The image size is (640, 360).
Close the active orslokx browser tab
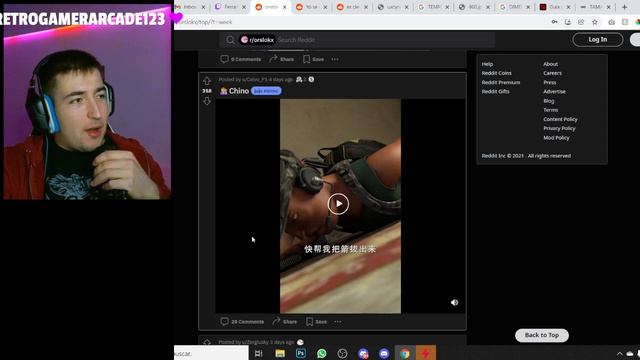point(284,7)
